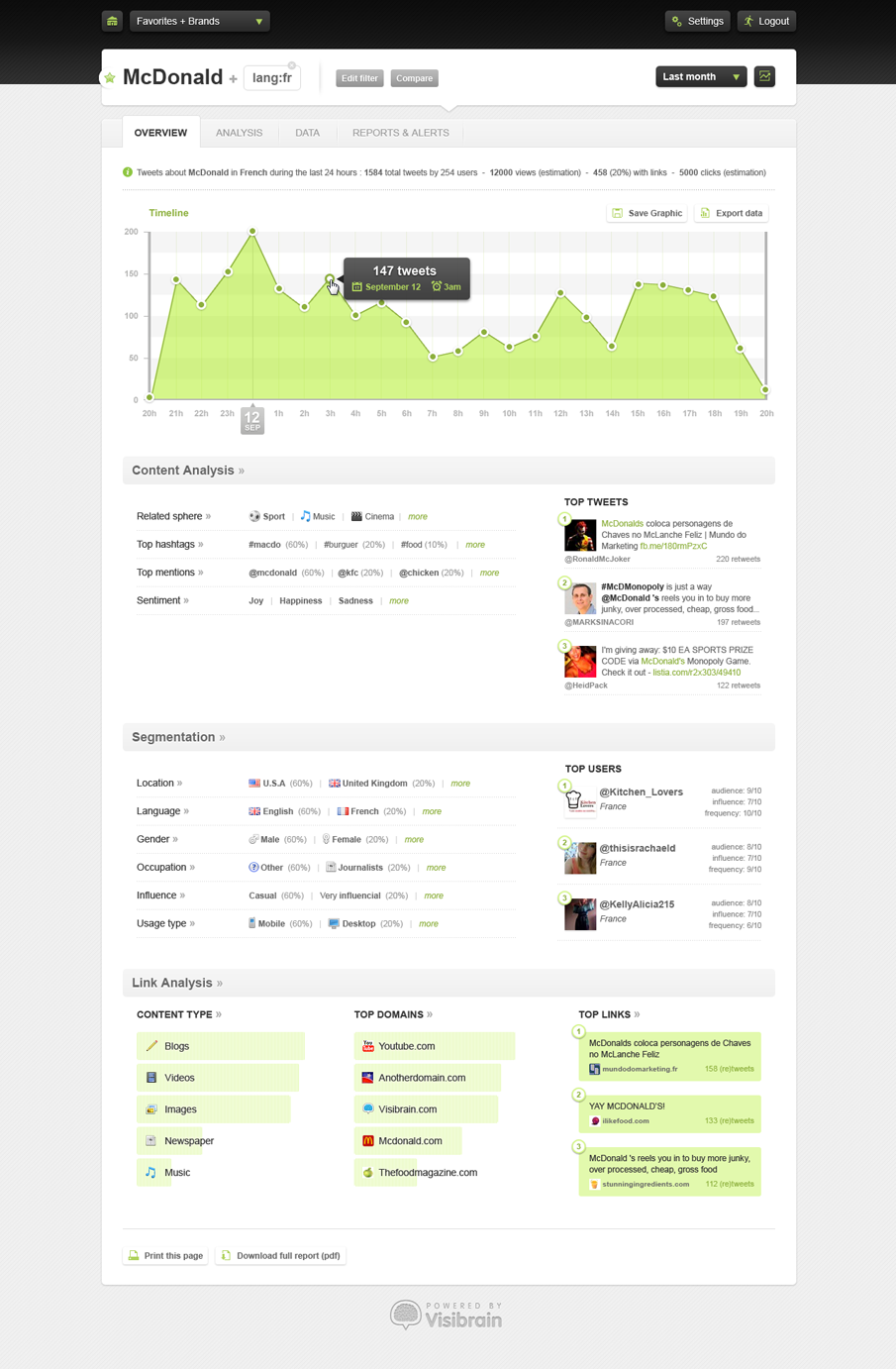Screen dimensions: 896x1369
Task: Expand Top hashtags row
Action: click(169, 544)
